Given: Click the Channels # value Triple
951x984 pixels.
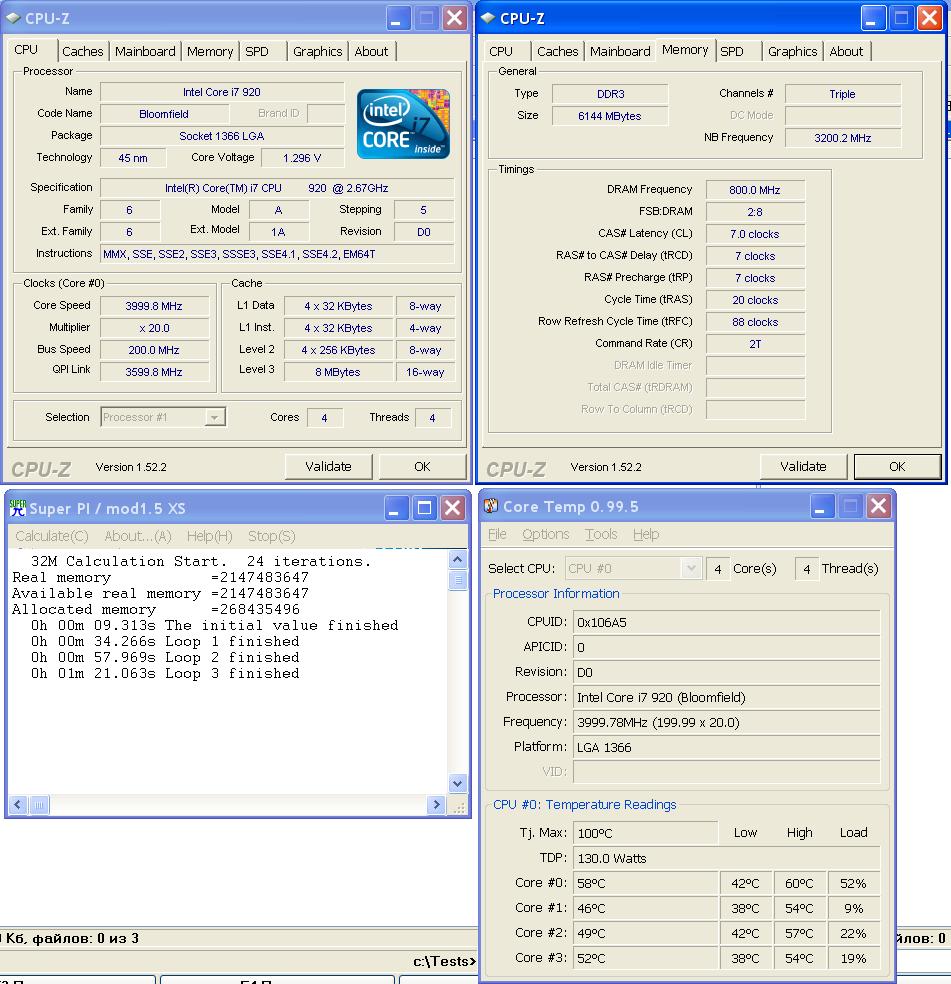Looking at the screenshot, I should click(842, 94).
